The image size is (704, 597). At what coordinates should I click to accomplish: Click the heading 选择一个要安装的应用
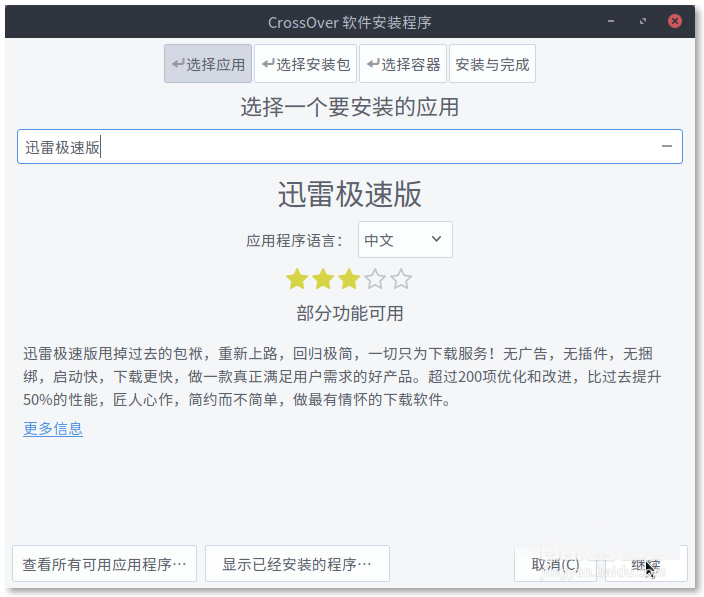tap(350, 107)
